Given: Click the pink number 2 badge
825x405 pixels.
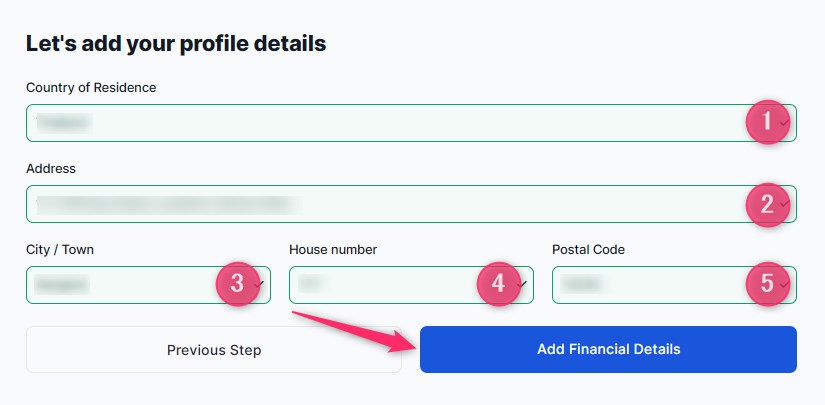Looking at the screenshot, I should [x=767, y=204].
